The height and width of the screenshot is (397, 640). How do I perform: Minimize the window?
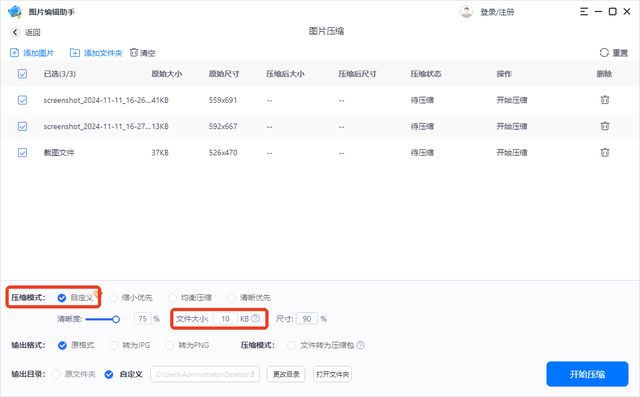[x=598, y=12]
